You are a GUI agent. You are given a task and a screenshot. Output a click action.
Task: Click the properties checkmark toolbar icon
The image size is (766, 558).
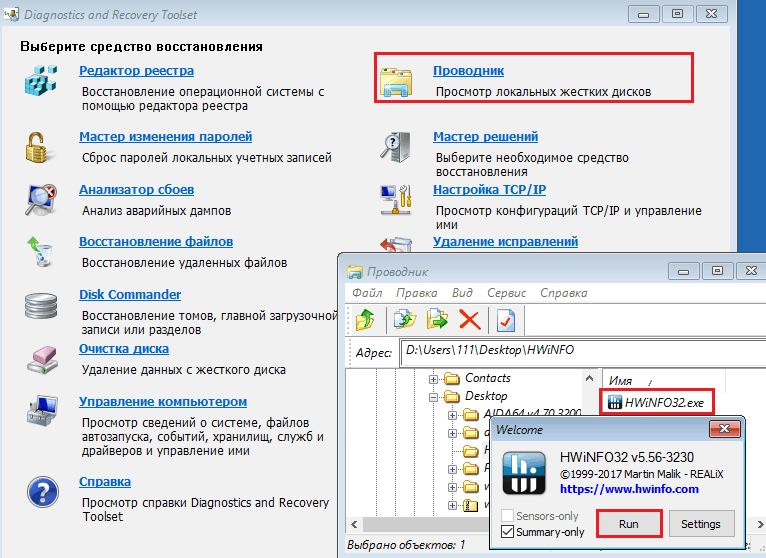point(506,320)
